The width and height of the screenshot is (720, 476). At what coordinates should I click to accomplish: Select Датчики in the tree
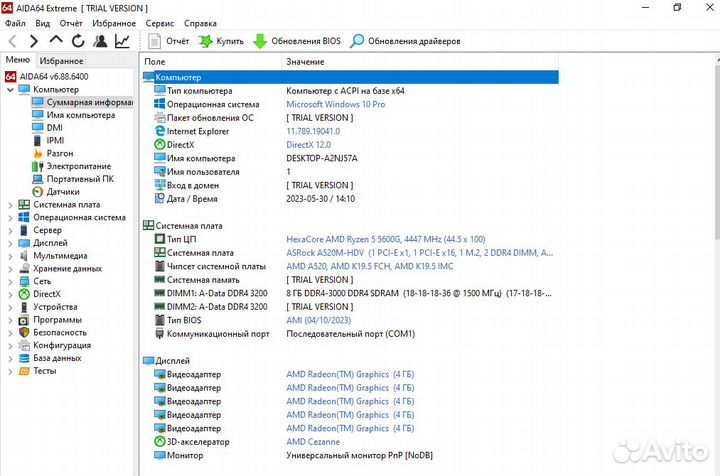click(63, 192)
